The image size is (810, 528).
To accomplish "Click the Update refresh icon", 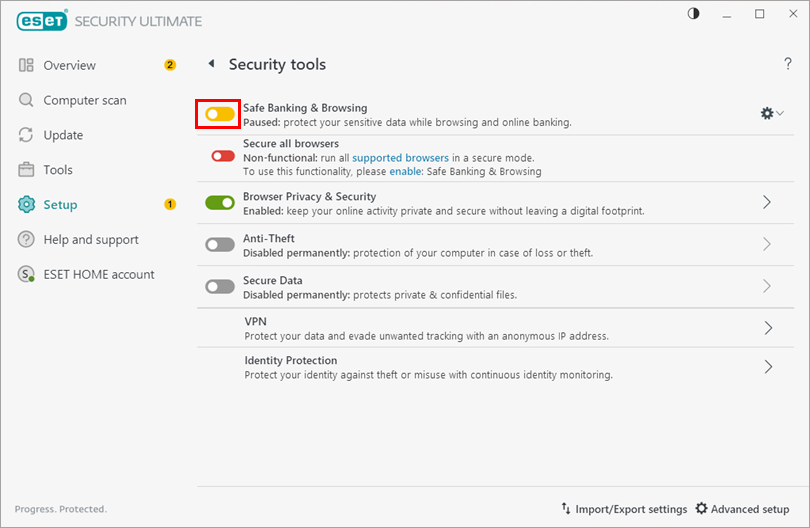I will pyautogui.click(x=27, y=135).
